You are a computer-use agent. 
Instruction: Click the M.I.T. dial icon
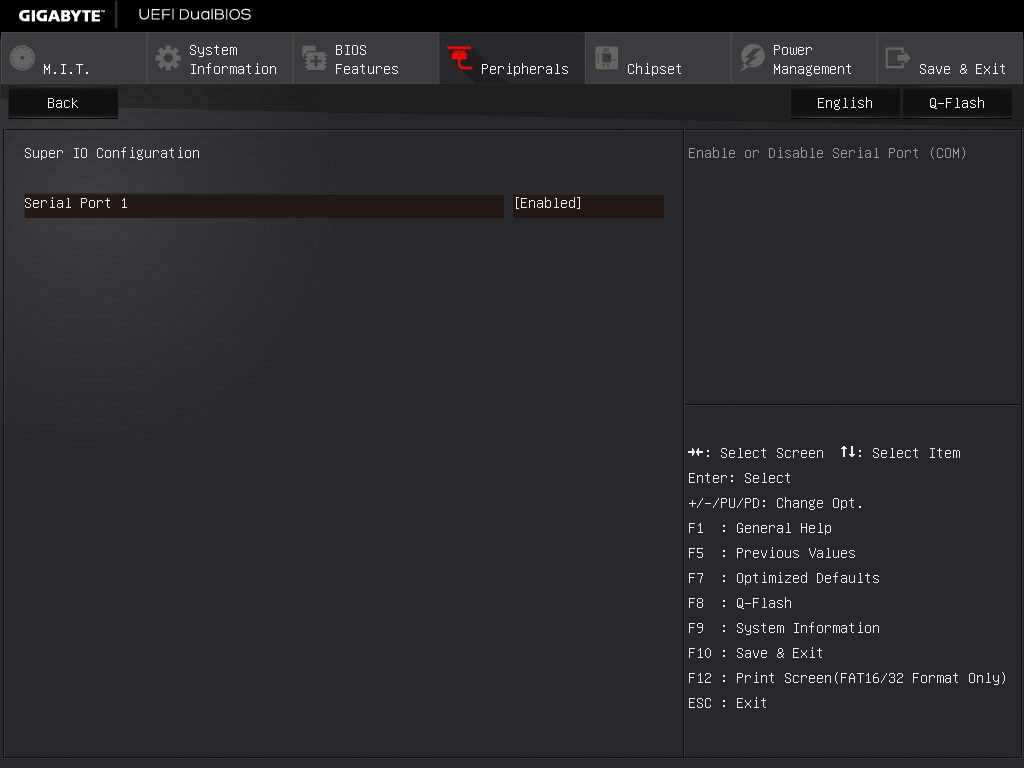[22, 59]
